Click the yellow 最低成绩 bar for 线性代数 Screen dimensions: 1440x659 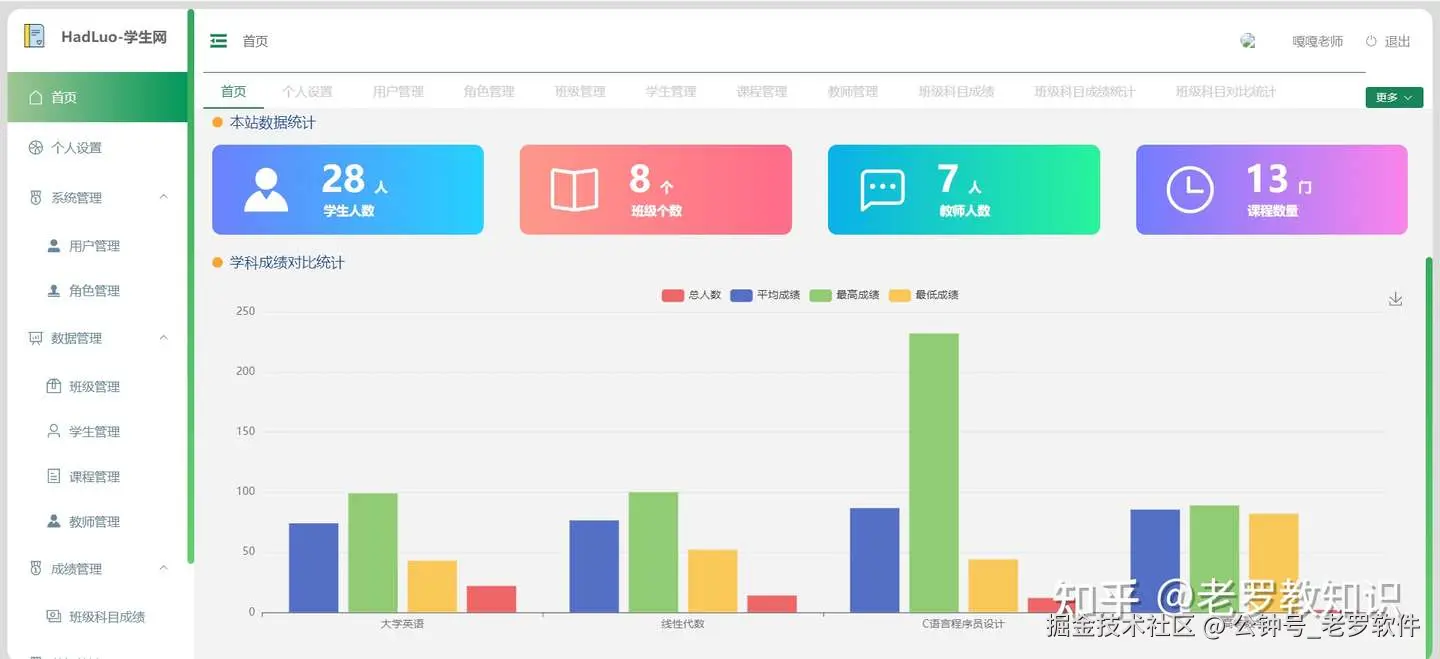(713, 581)
